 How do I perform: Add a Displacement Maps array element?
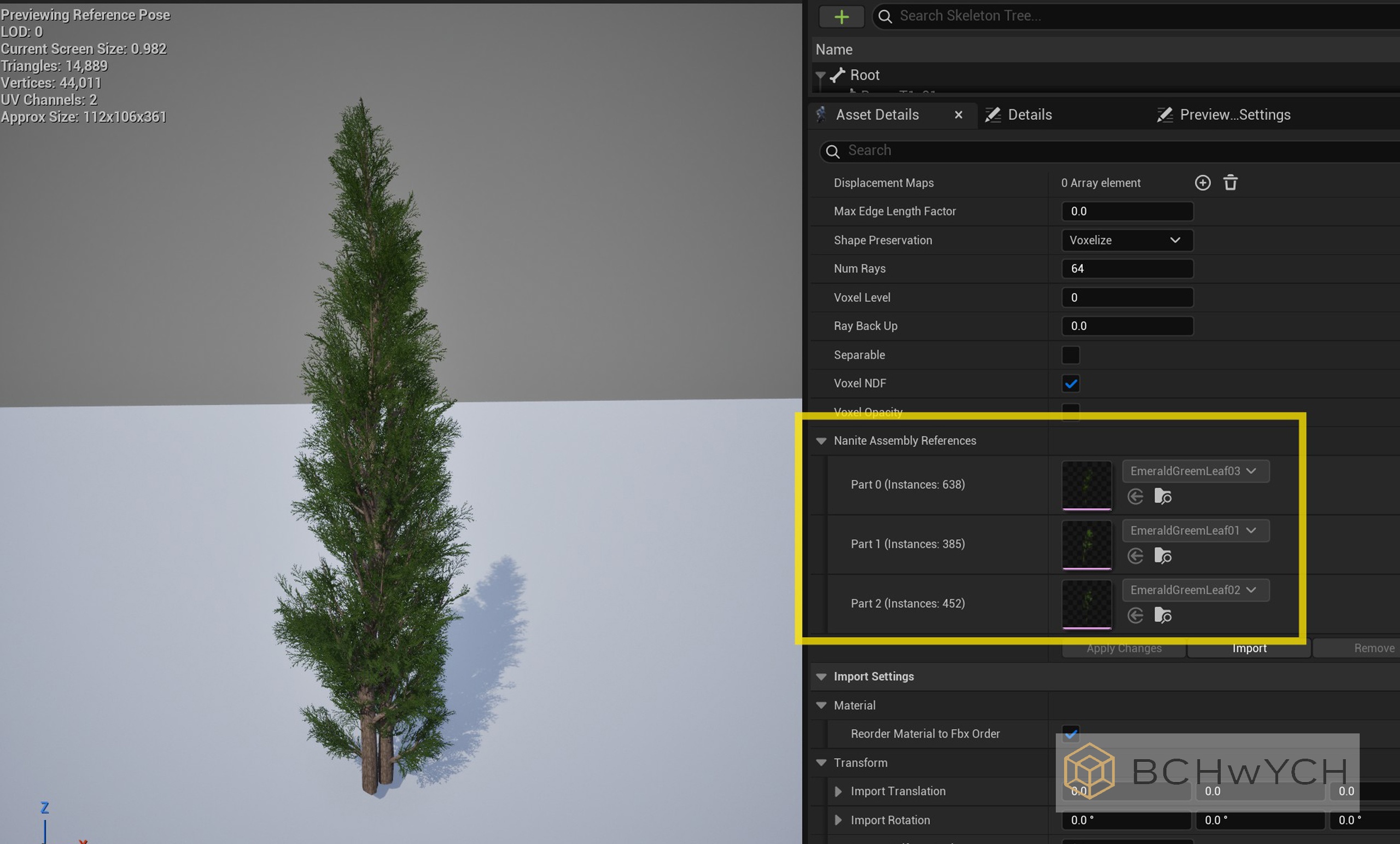click(x=1203, y=183)
